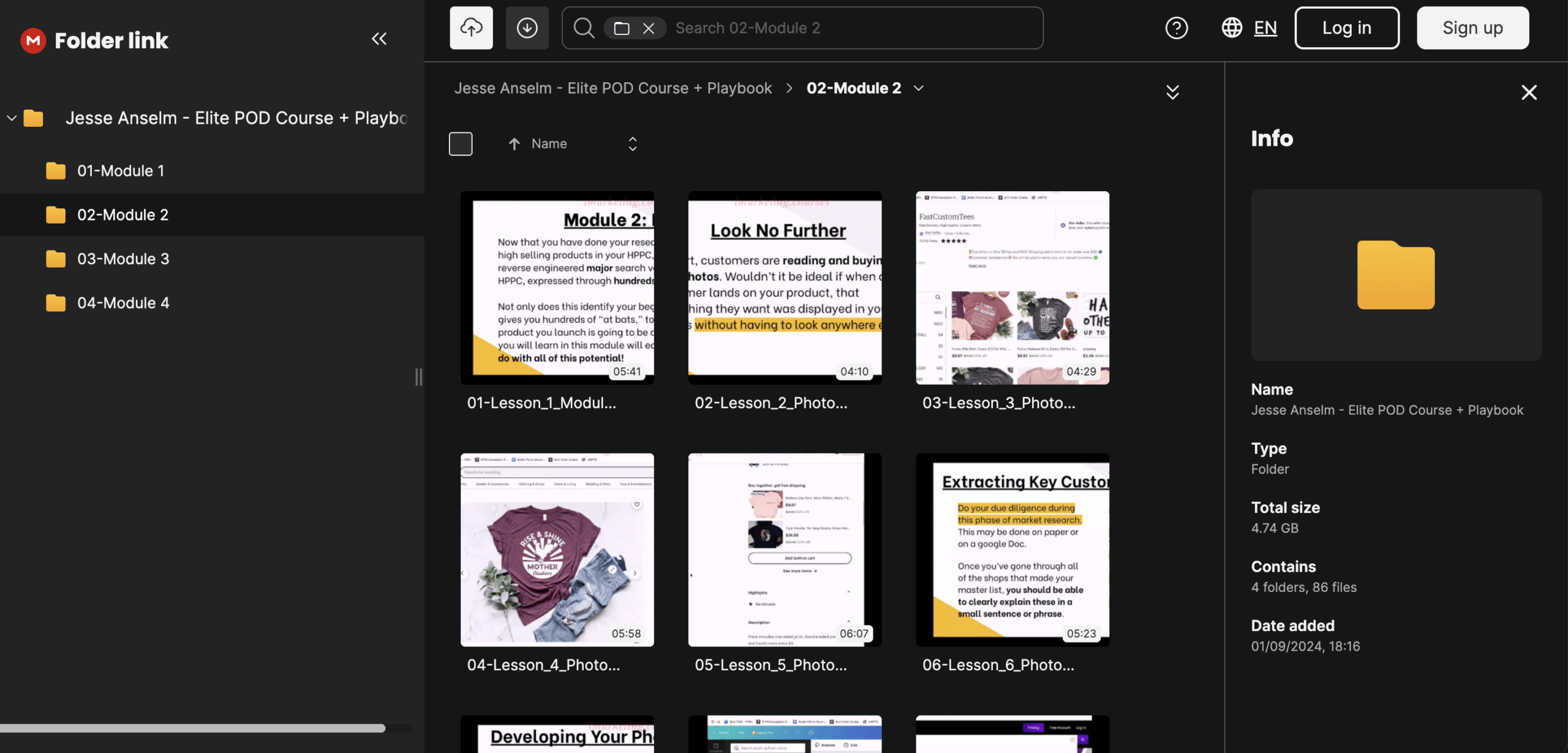Open the sort field up-down selector

pos(633,144)
